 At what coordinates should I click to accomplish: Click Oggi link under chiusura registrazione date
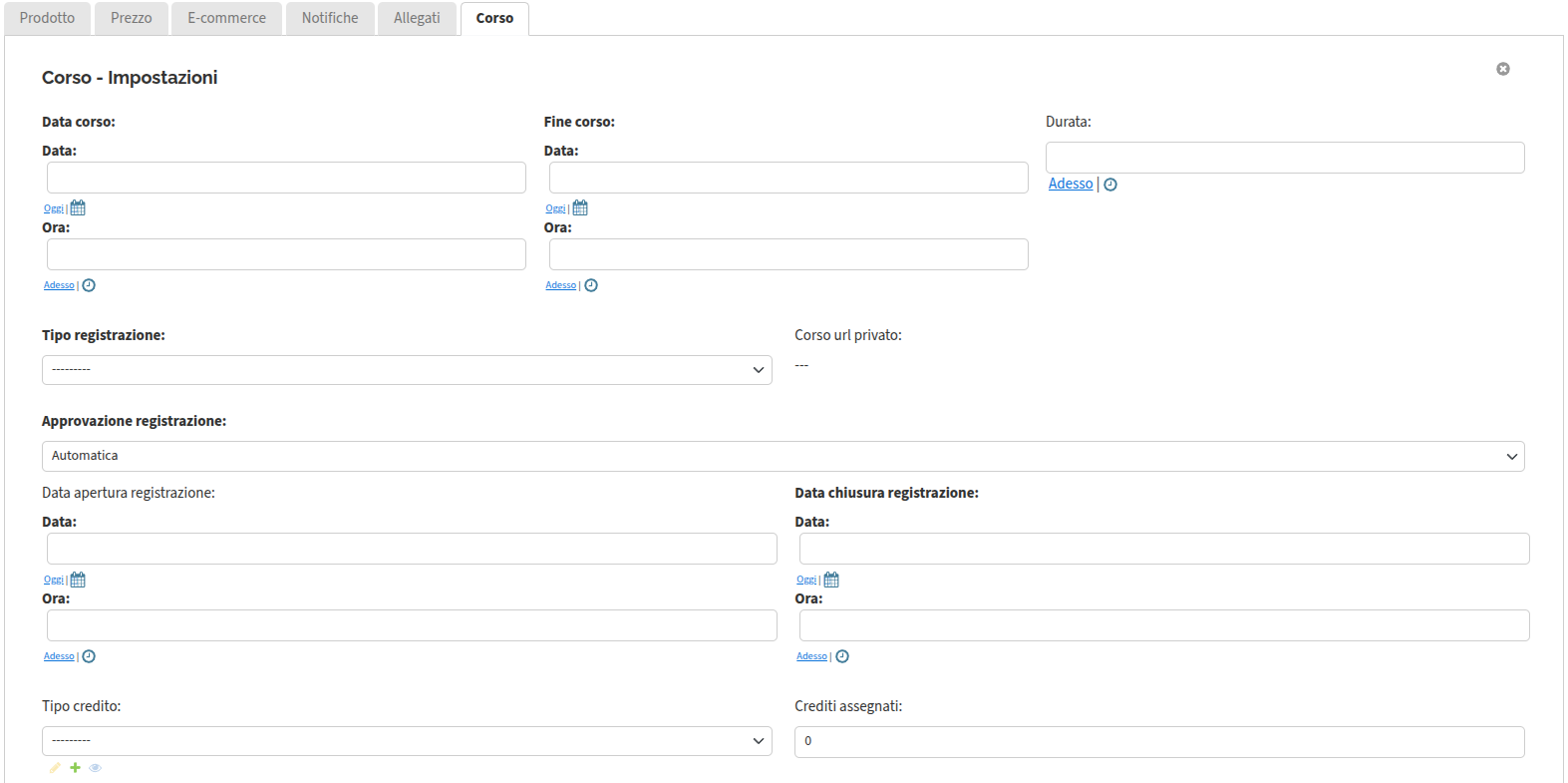806,580
